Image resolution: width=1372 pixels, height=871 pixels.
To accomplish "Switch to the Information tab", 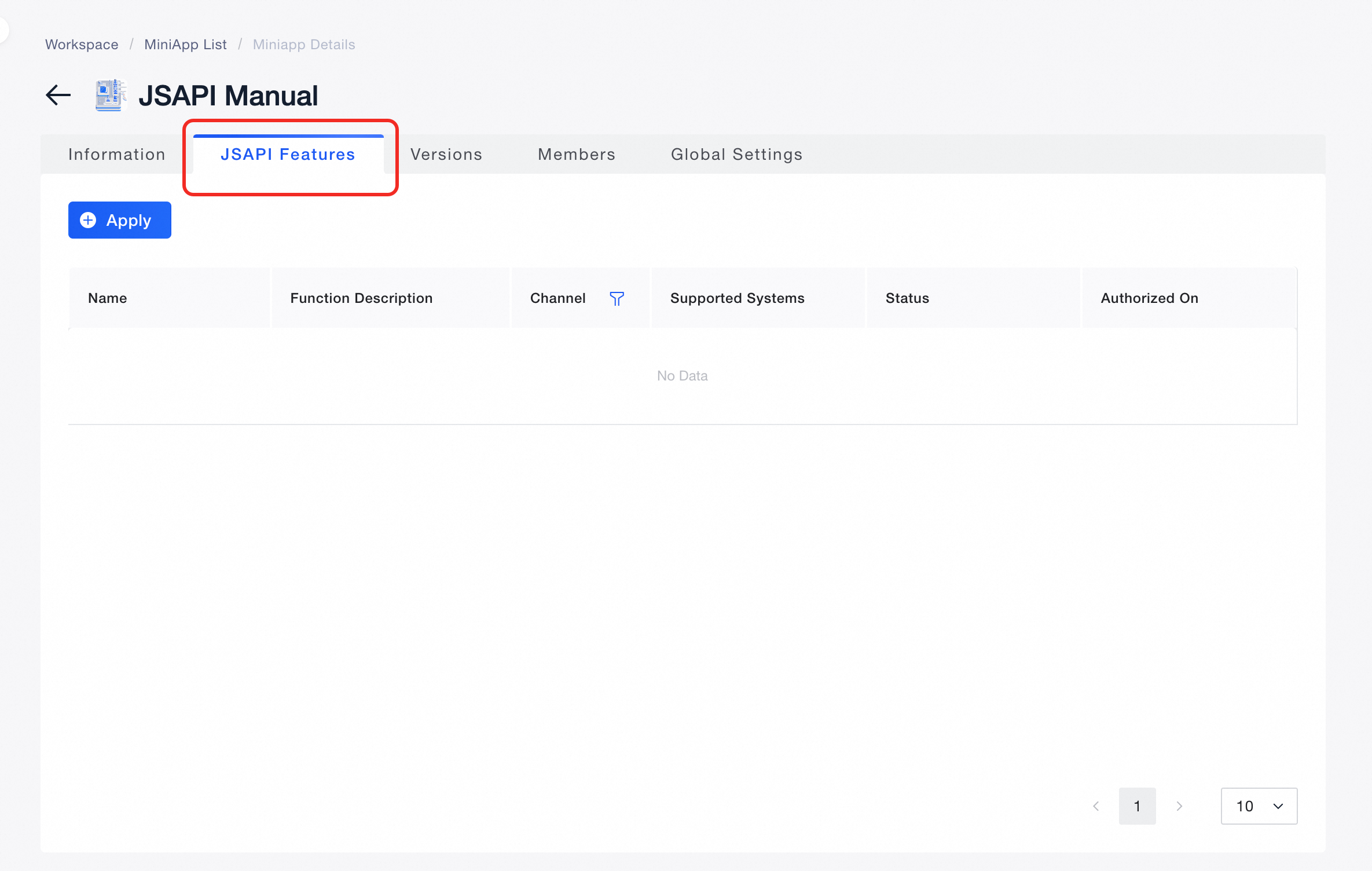I will tap(117, 154).
